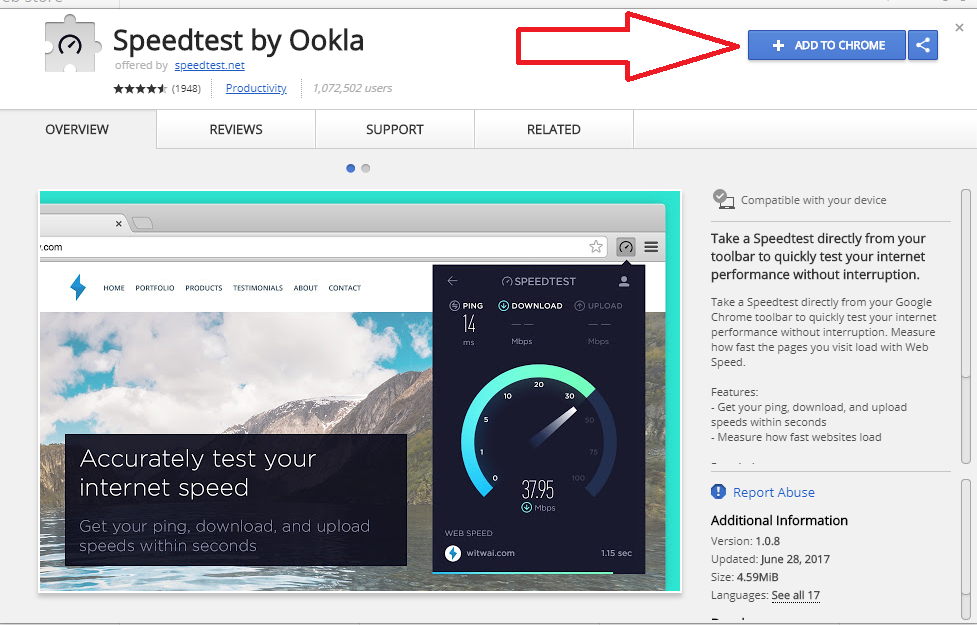Click the description panel scrollbar
This screenshot has width=977, height=625.
coord(966,327)
